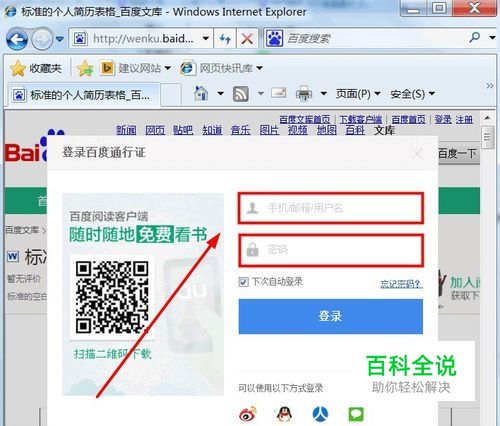Click the QR code image
Image resolution: width=500 pixels, height=426 pixels.
point(112,297)
